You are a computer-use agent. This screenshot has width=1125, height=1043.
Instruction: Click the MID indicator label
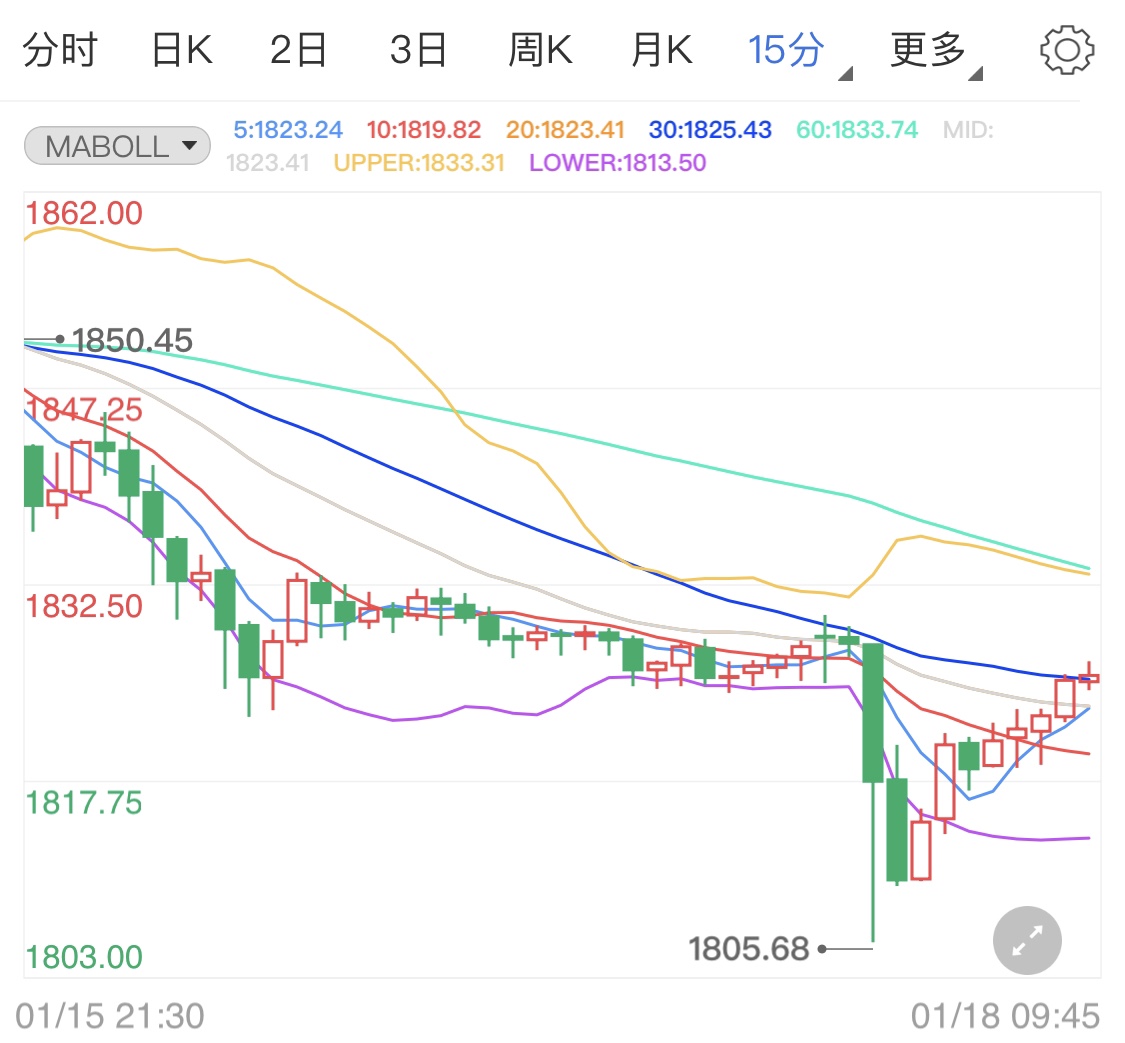click(x=967, y=129)
